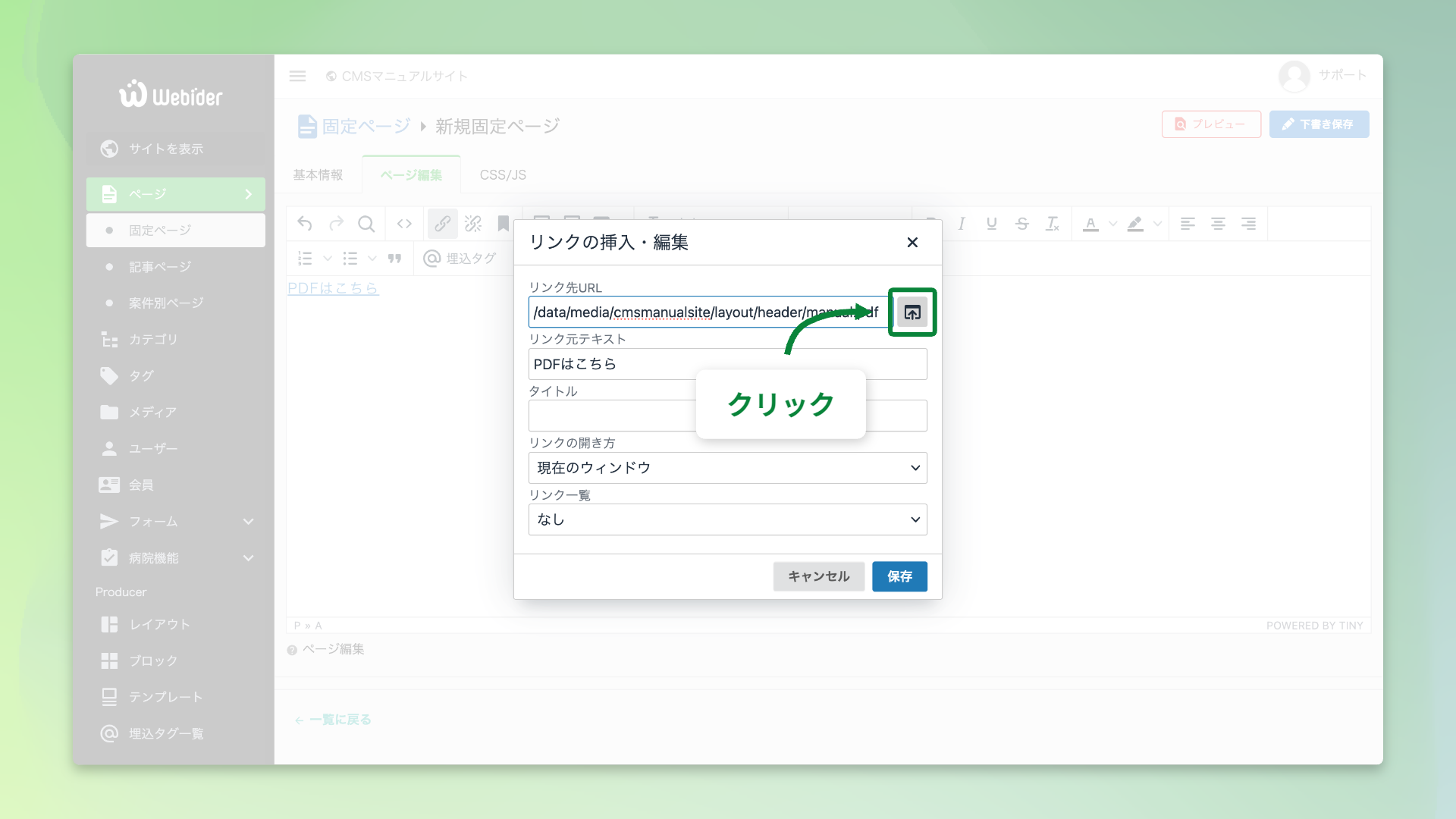Click the source code icon in toolbar
This screenshot has width=1456, height=819.
pos(404,224)
